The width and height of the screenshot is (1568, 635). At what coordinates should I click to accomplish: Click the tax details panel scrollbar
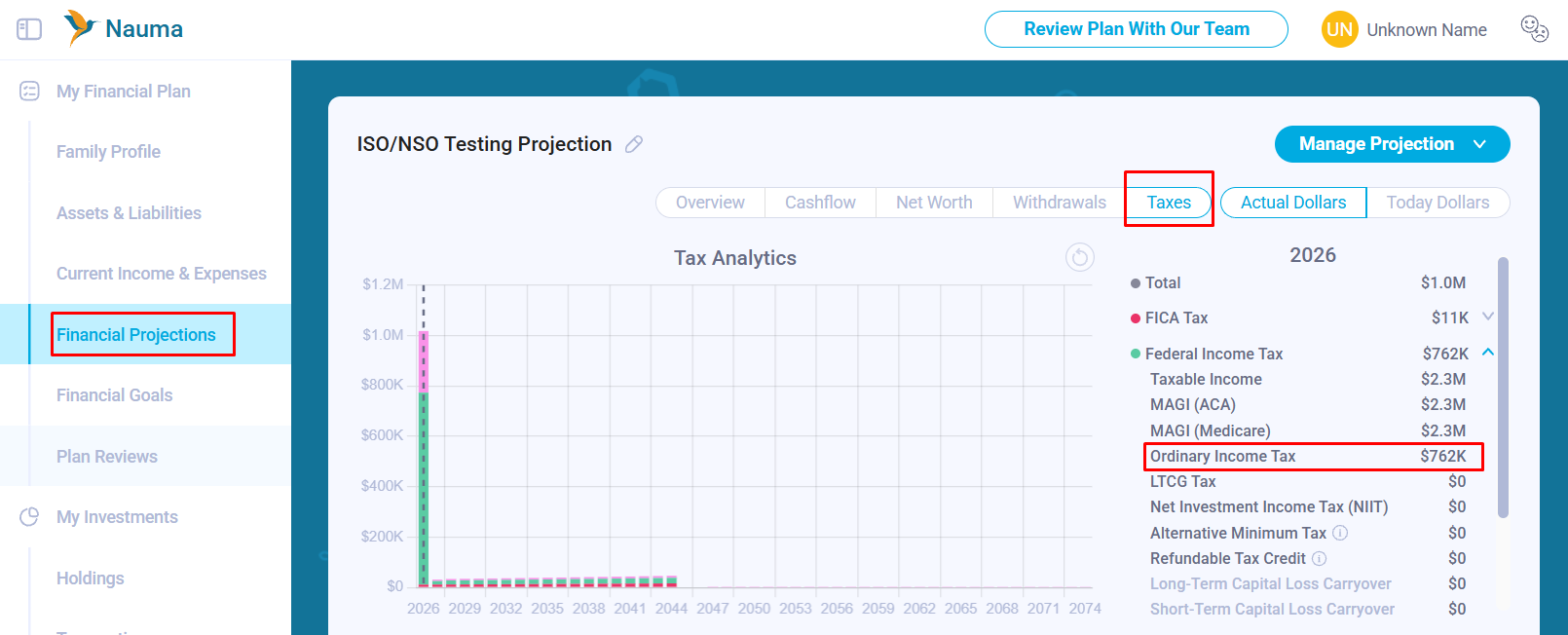pos(1503,387)
